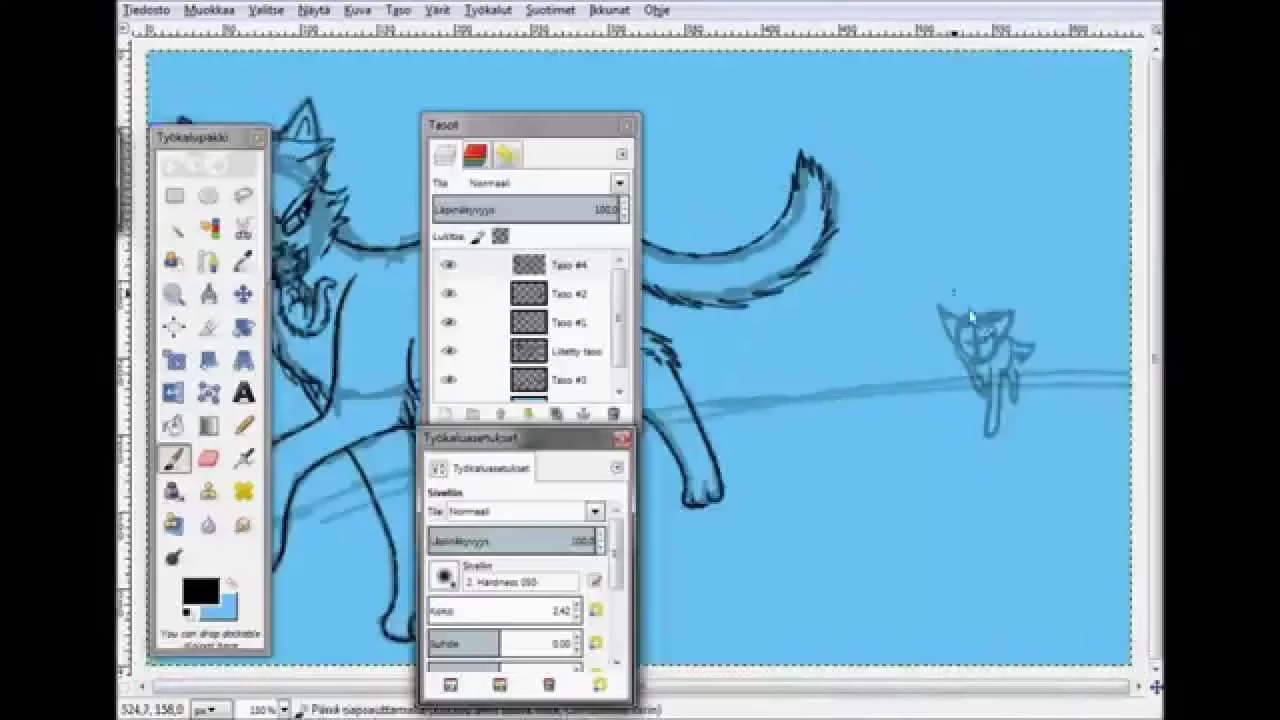Open Työkaluasetukset tab configuration menu

(x=617, y=467)
